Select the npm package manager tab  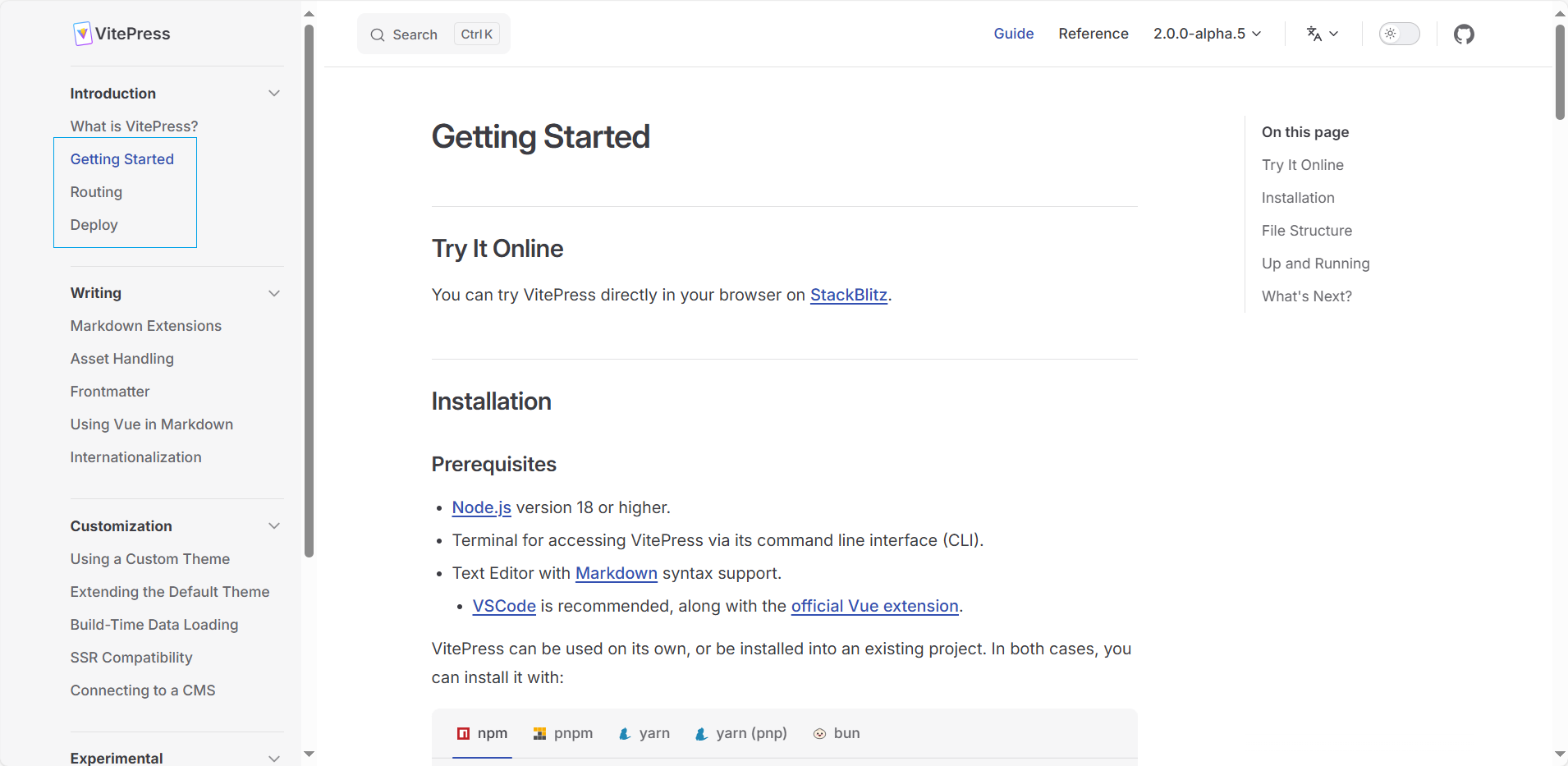(x=483, y=733)
